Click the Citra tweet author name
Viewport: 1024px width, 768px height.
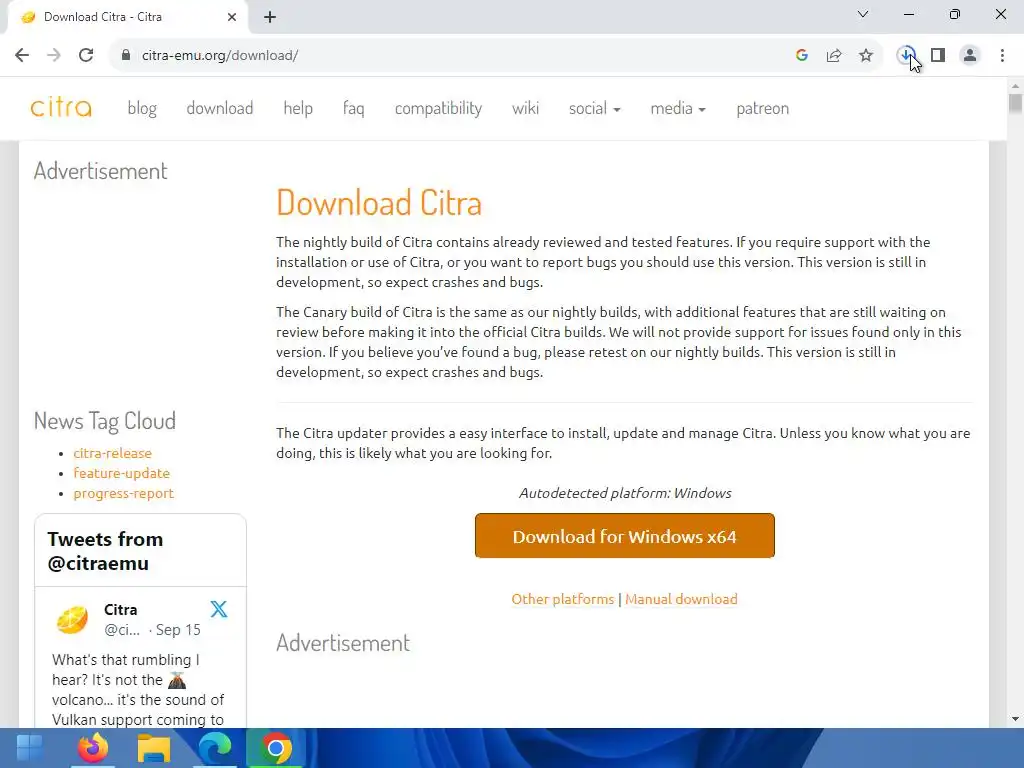tap(121, 610)
